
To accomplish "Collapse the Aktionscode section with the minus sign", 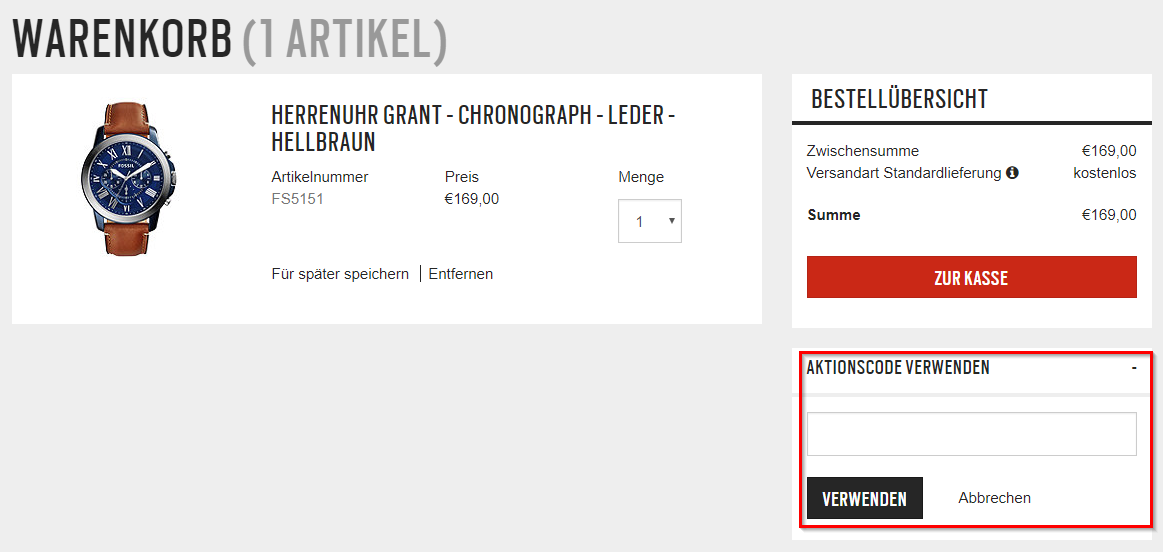I will coord(1134,367).
